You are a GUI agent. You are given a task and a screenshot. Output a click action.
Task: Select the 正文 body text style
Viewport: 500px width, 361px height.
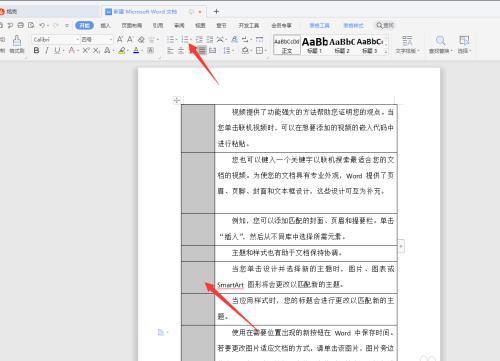click(287, 45)
